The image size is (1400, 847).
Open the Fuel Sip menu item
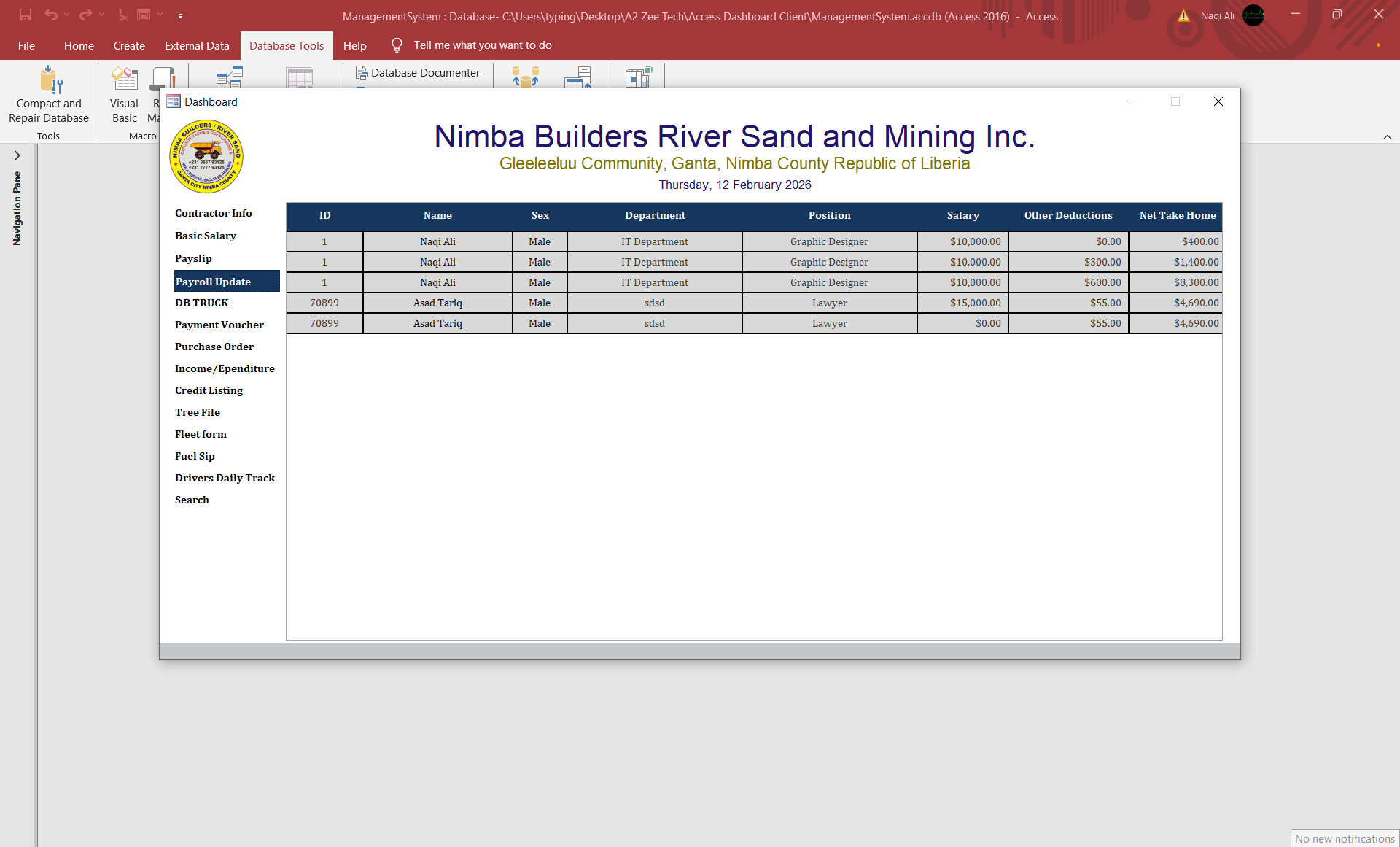[x=195, y=456]
